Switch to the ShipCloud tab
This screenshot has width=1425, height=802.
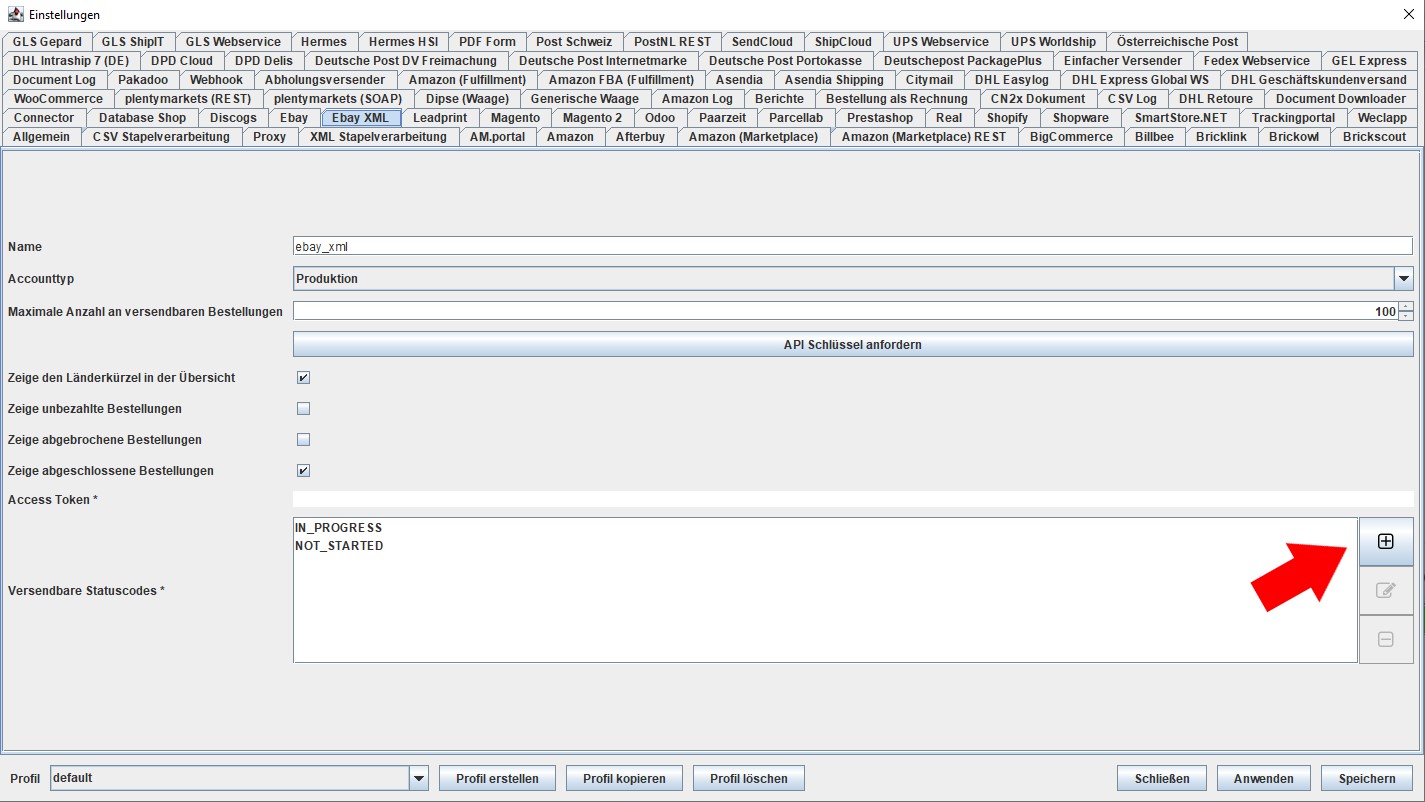click(x=843, y=42)
